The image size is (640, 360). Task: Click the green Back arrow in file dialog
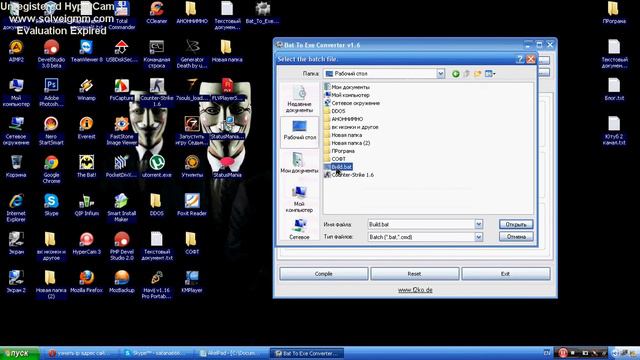coord(456,74)
